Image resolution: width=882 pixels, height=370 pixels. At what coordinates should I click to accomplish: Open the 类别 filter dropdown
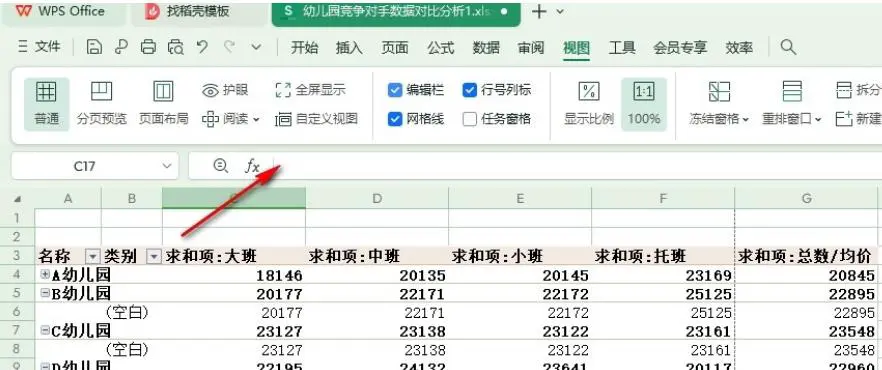click(154, 256)
